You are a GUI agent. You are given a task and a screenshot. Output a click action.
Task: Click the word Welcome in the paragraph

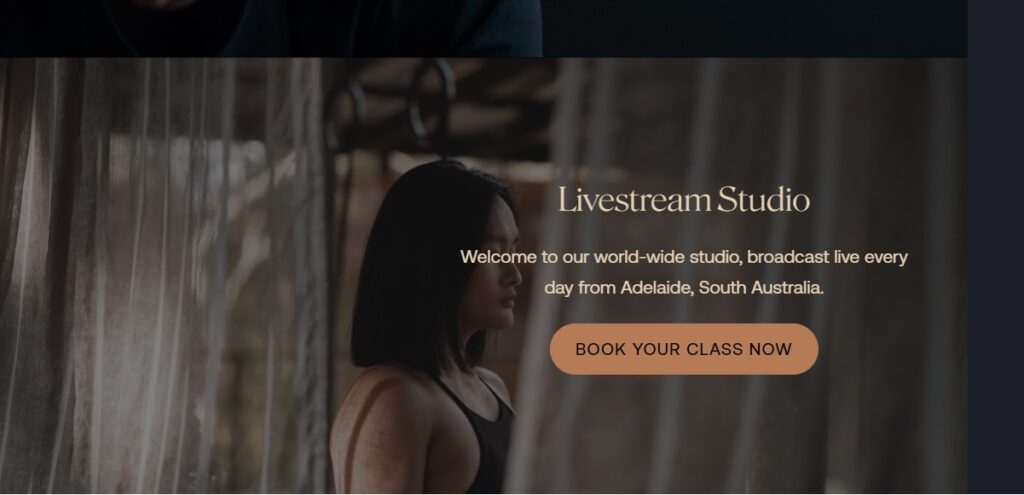click(x=498, y=257)
